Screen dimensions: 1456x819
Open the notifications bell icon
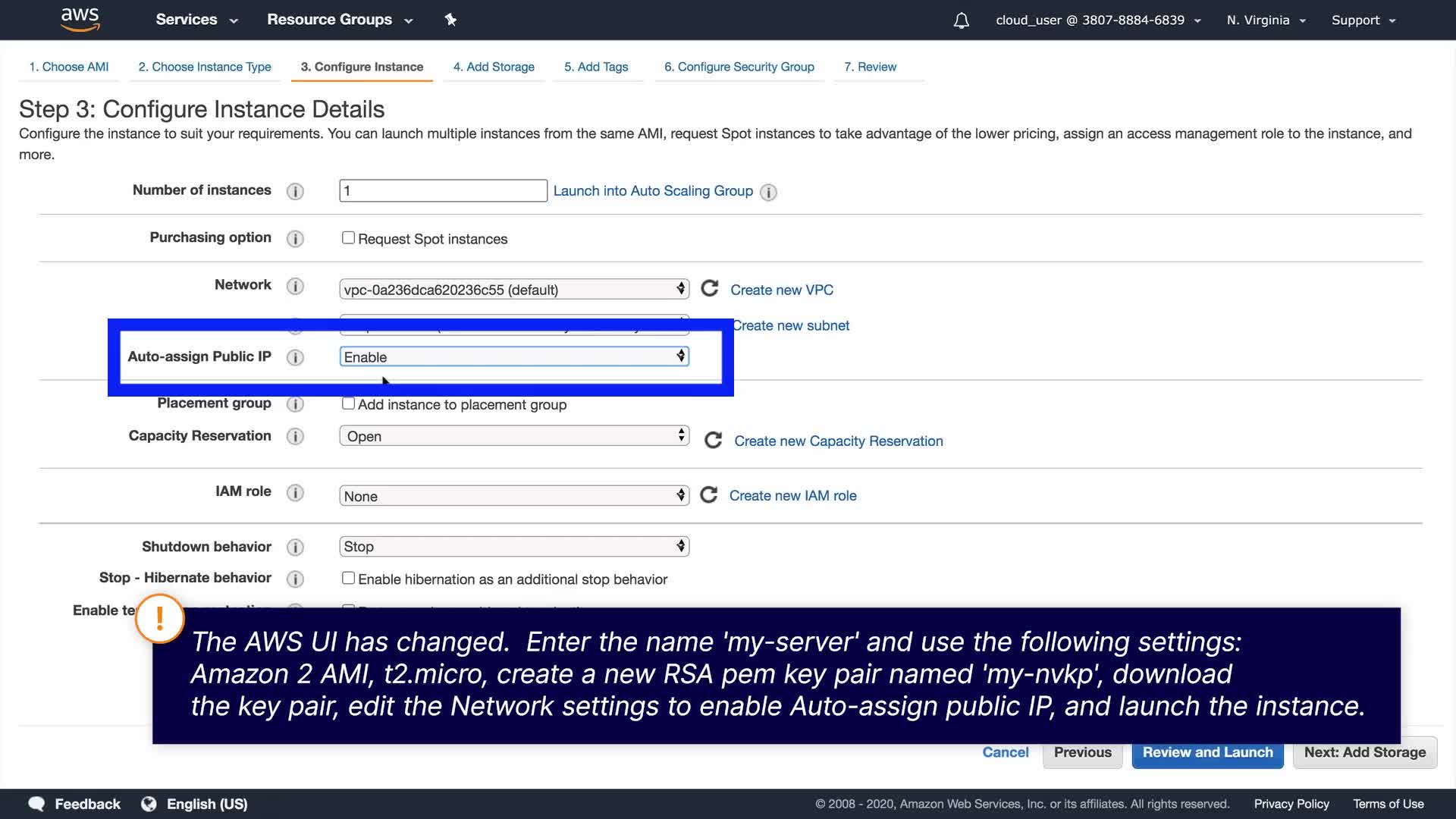click(961, 20)
